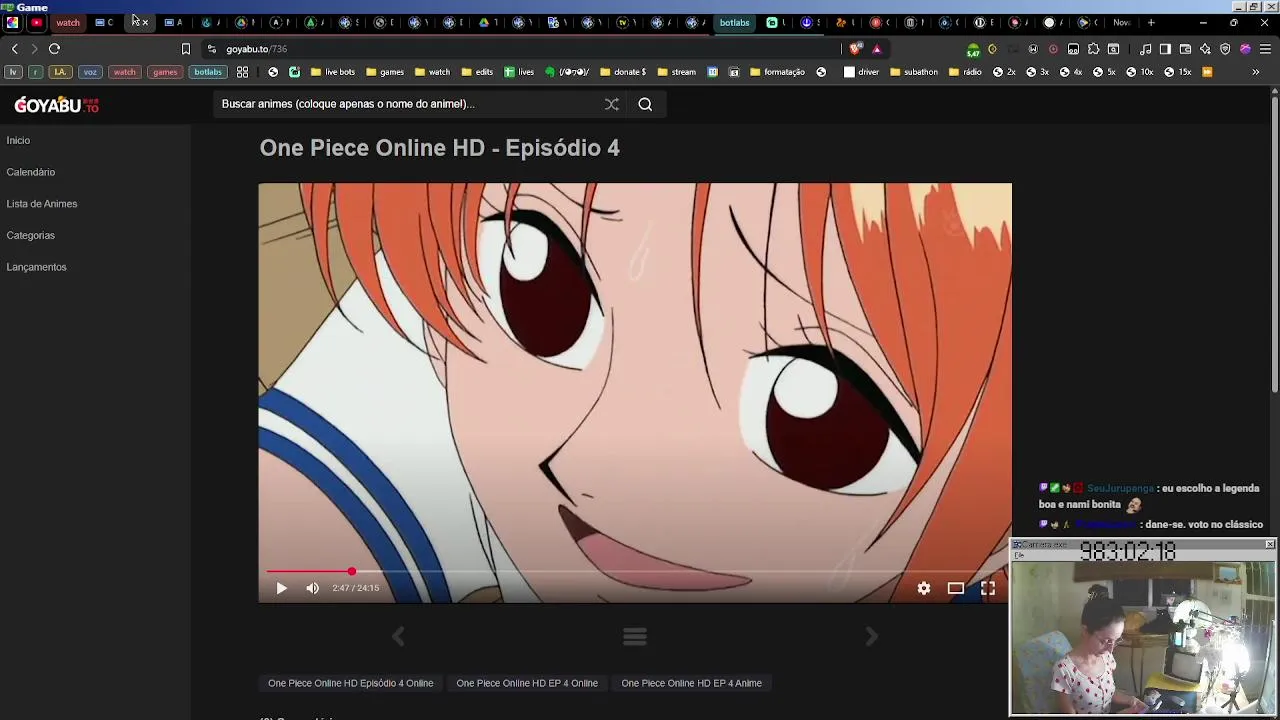Viewport: 1280px width, 720px height.
Task: Open the 'games' bookmark chip
Action: pos(165,72)
